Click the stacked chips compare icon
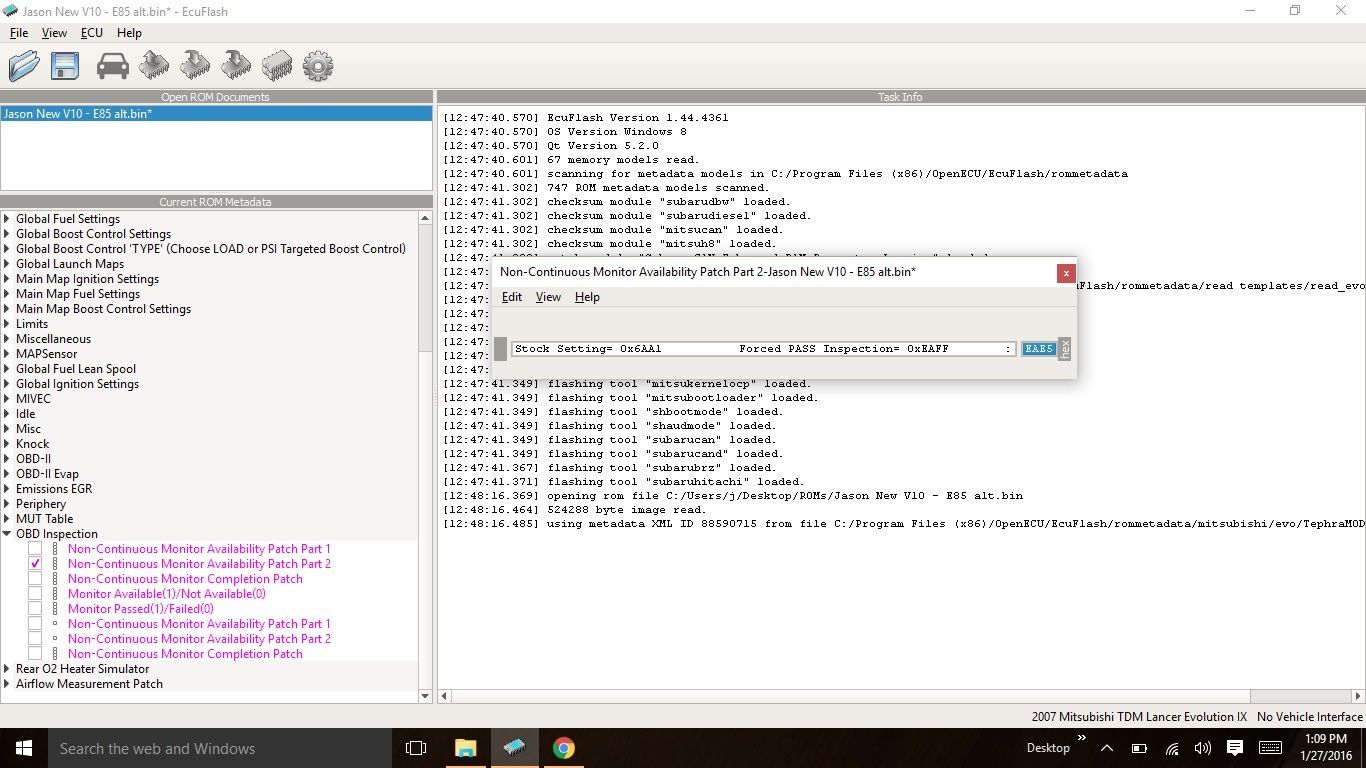Image resolution: width=1366 pixels, height=768 pixels. [277, 66]
